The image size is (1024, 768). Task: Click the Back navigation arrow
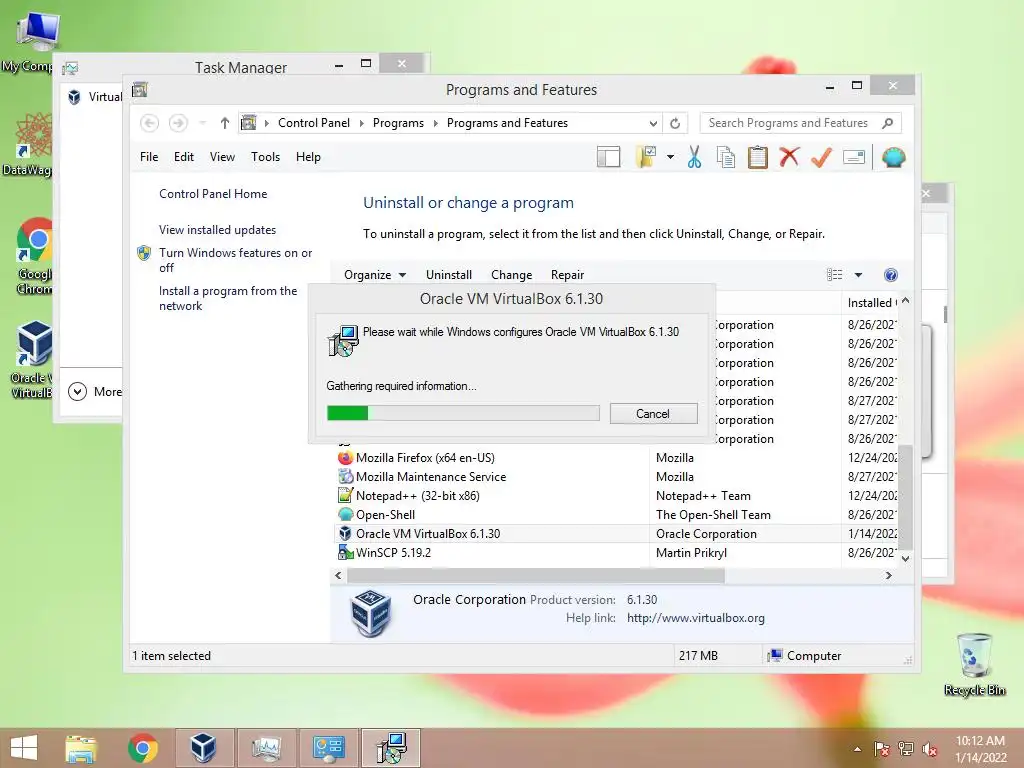[x=149, y=123]
